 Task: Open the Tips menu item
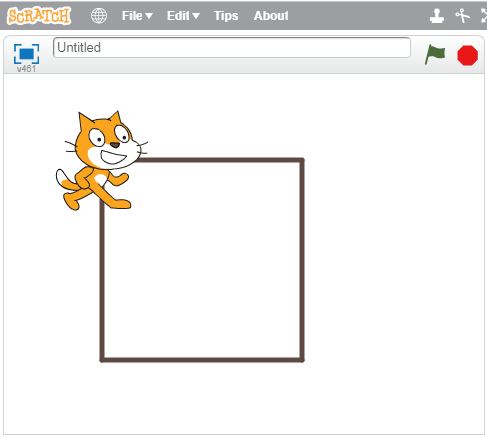[226, 16]
